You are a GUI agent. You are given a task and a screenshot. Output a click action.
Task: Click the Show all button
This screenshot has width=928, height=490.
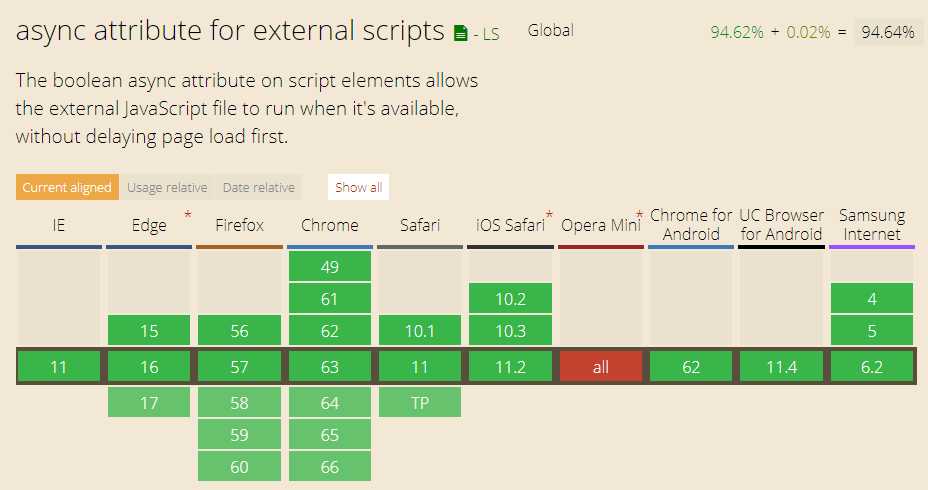pos(358,187)
